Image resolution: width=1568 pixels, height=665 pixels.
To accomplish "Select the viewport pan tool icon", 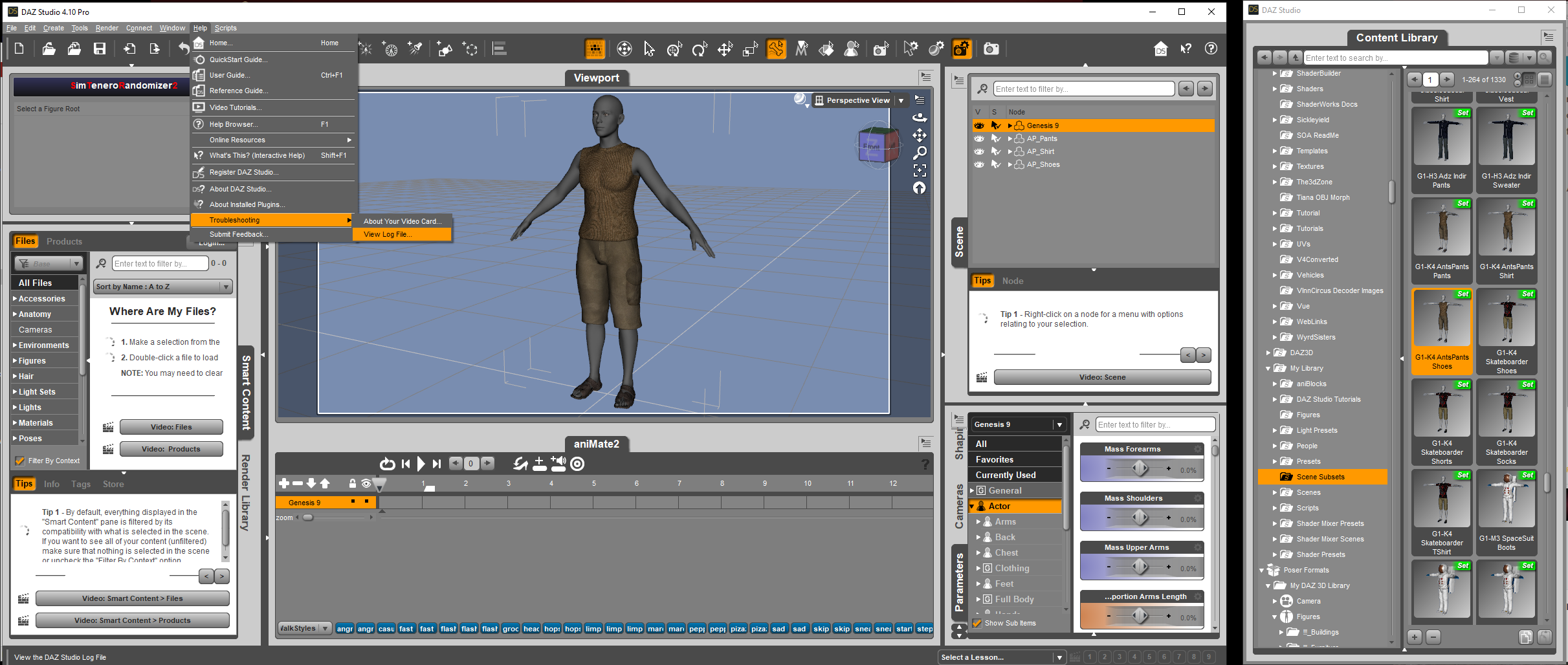I will tap(919, 135).
